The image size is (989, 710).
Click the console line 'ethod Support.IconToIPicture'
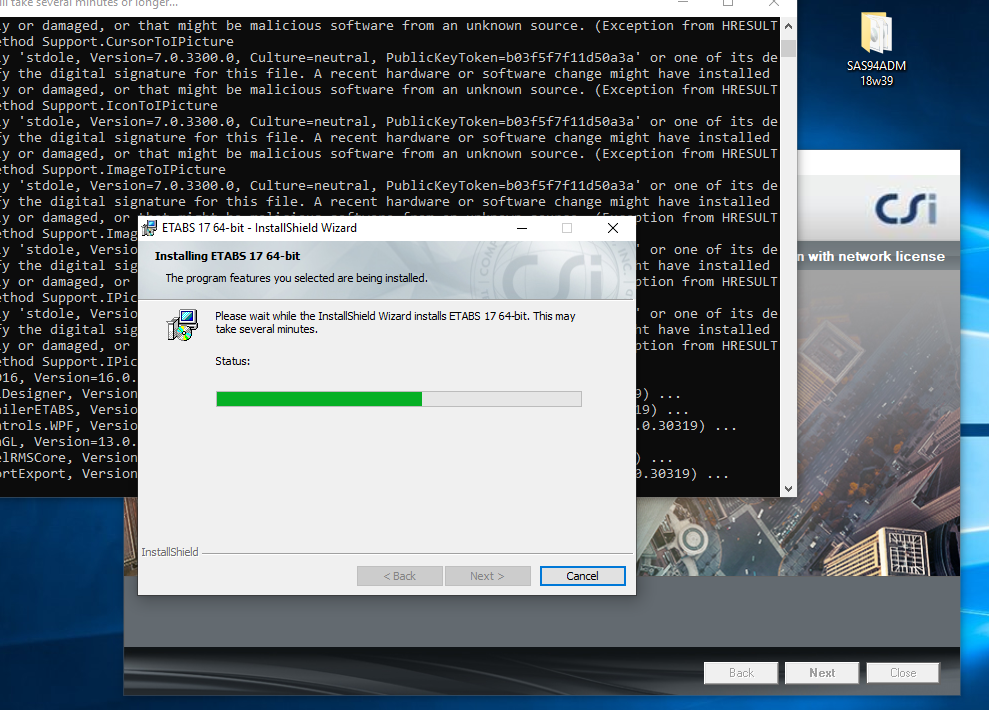(x=108, y=106)
